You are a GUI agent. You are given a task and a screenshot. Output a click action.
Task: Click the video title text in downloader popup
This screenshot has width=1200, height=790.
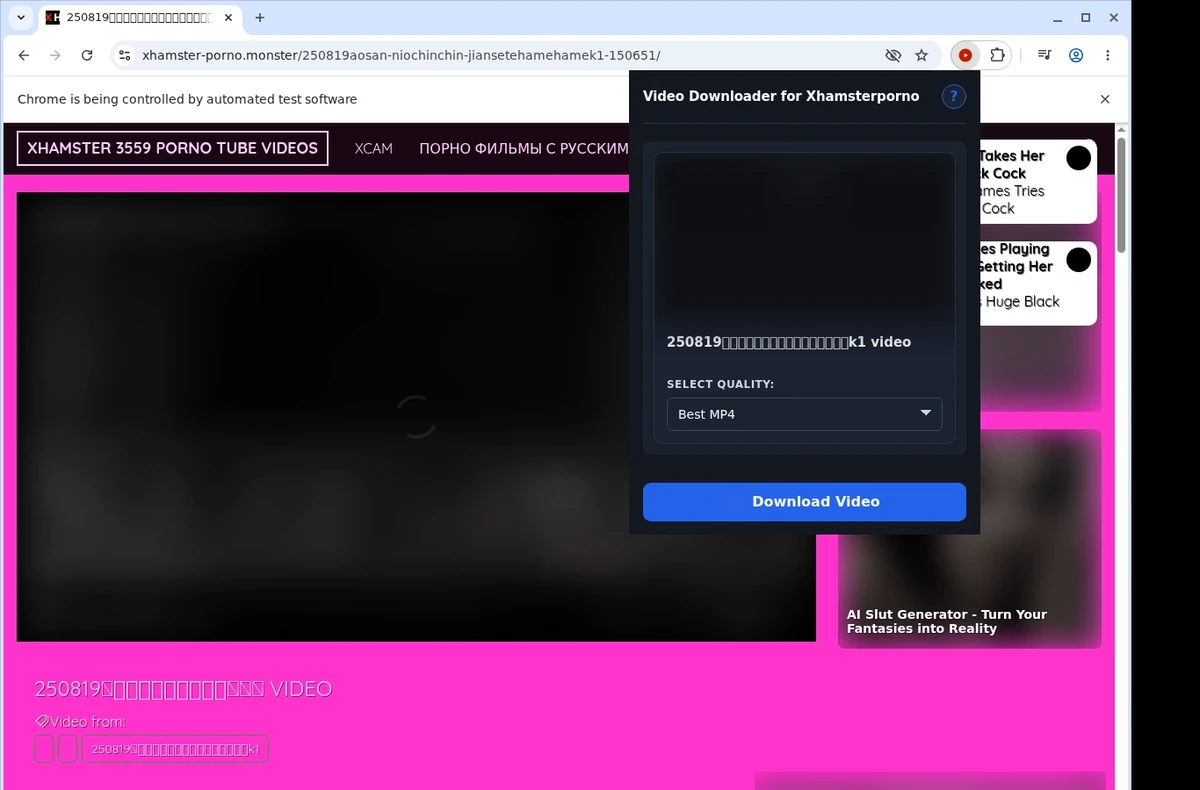(x=789, y=342)
